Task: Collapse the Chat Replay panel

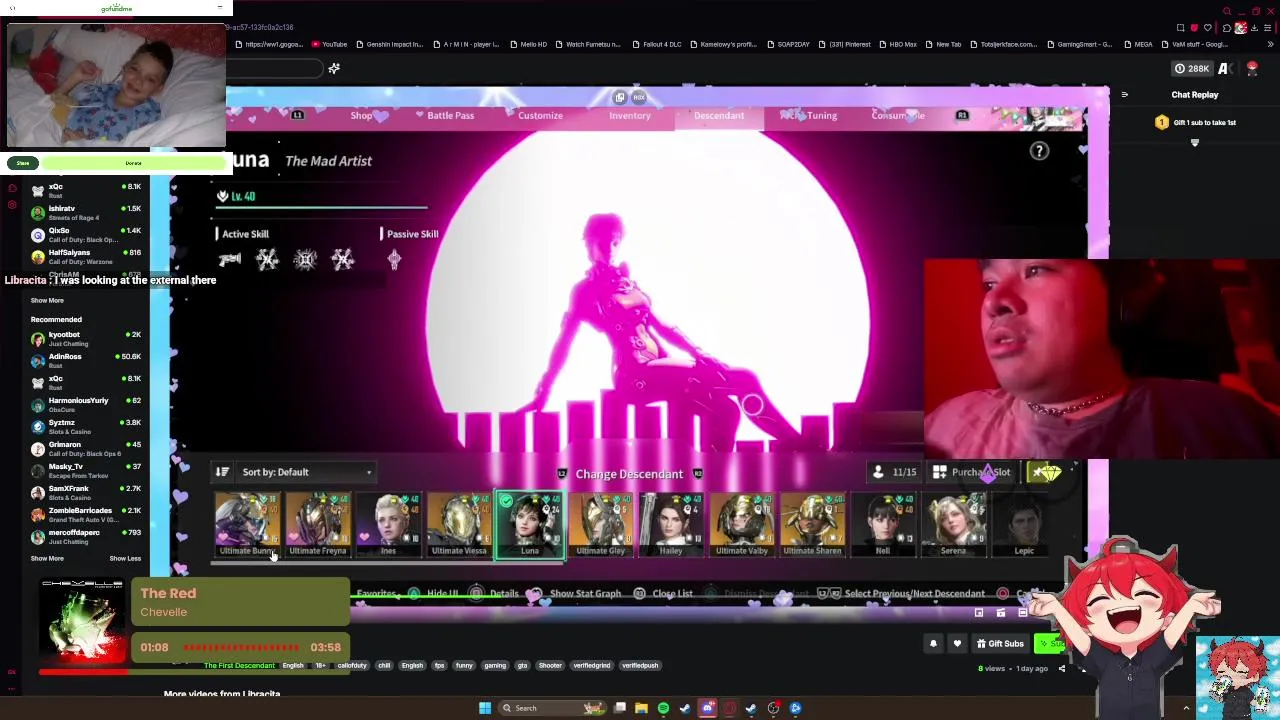Action: (1124, 95)
